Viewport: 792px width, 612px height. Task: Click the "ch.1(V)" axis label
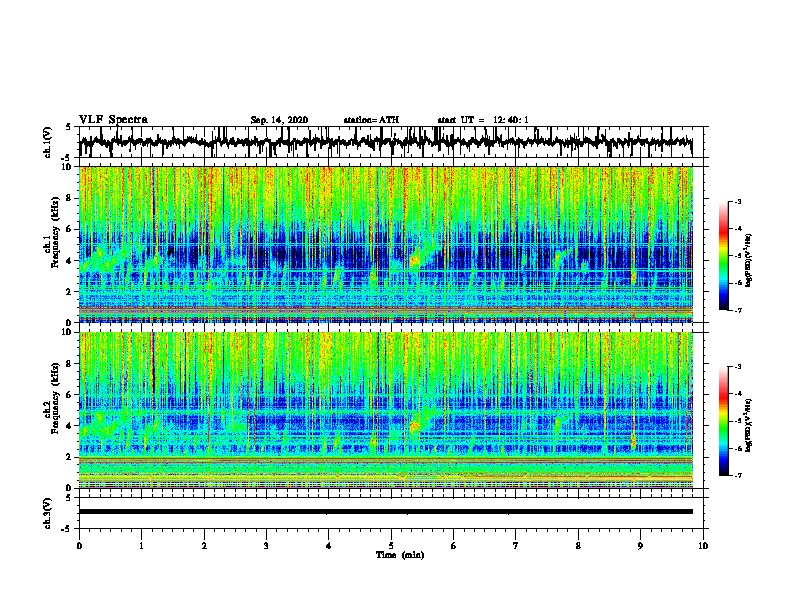(x=48, y=142)
